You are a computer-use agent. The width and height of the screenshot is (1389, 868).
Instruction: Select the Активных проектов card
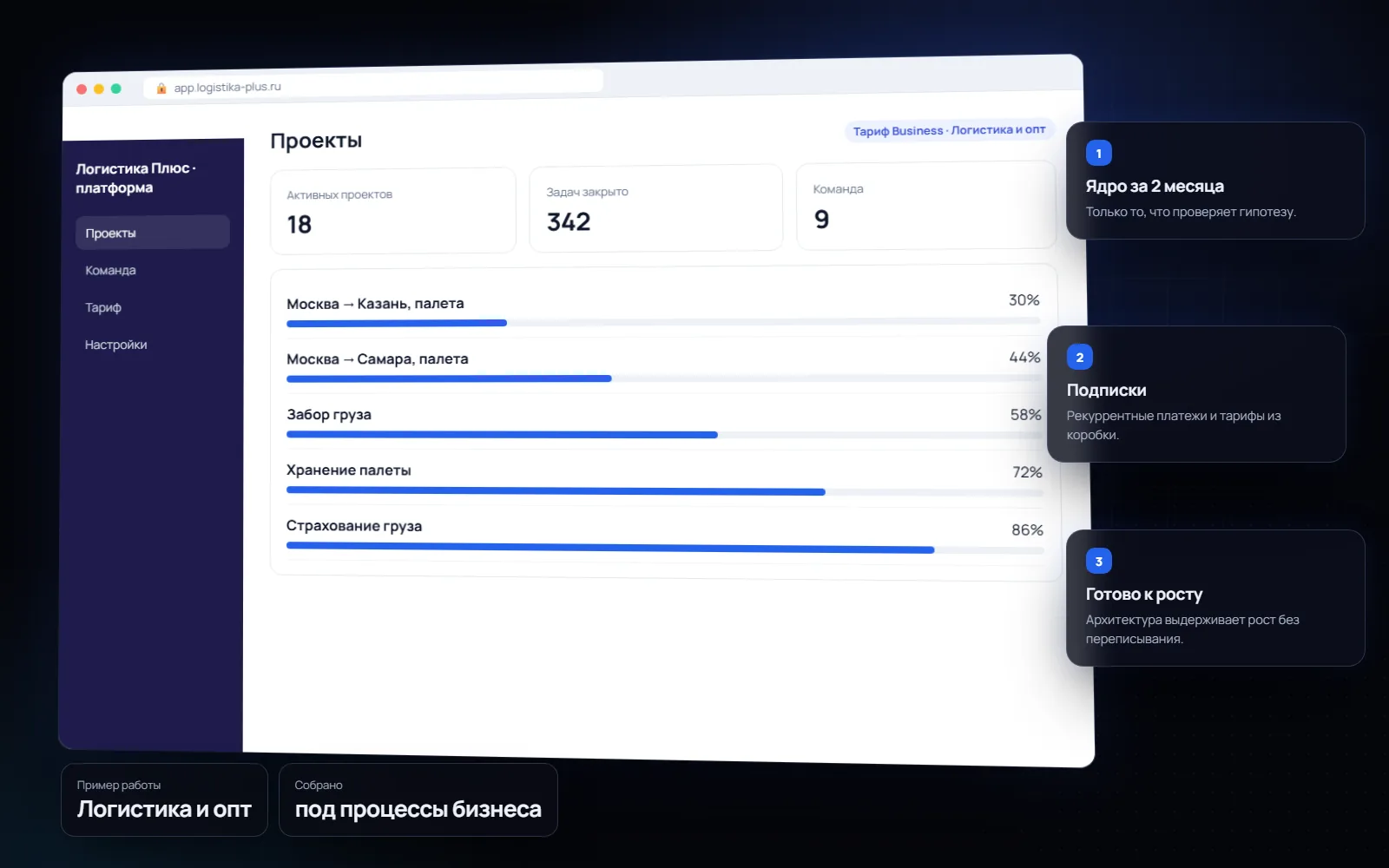[x=393, y=211]
